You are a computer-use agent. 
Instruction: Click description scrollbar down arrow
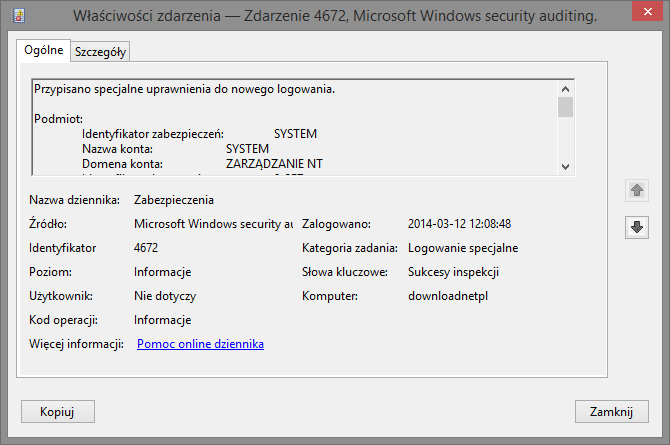click(x=565, y=167)
